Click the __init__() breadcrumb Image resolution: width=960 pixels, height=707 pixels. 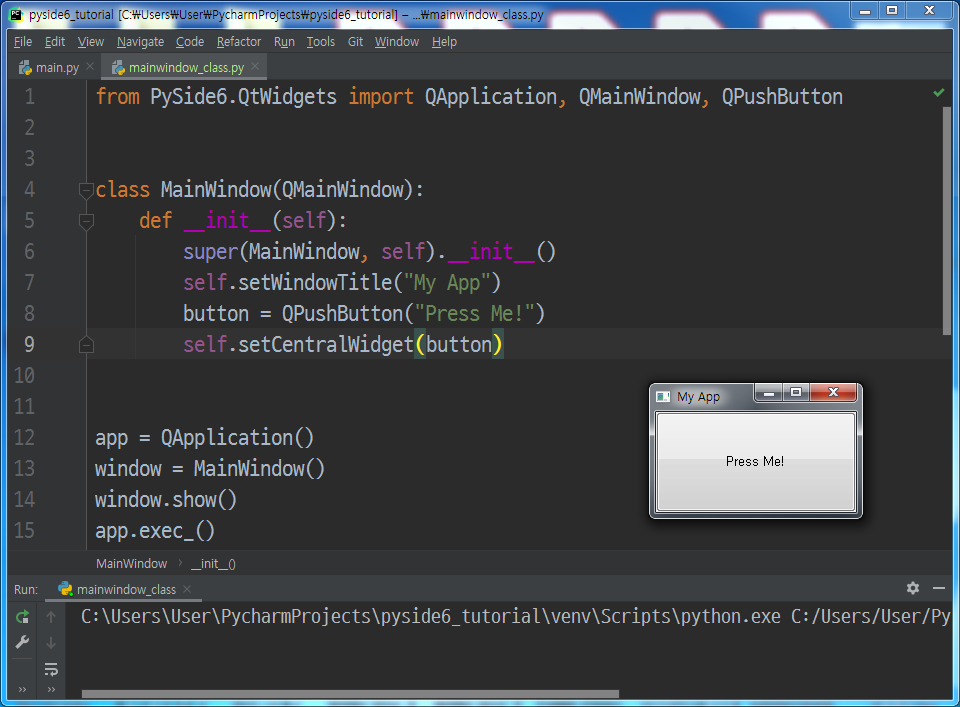pos(213,564)
